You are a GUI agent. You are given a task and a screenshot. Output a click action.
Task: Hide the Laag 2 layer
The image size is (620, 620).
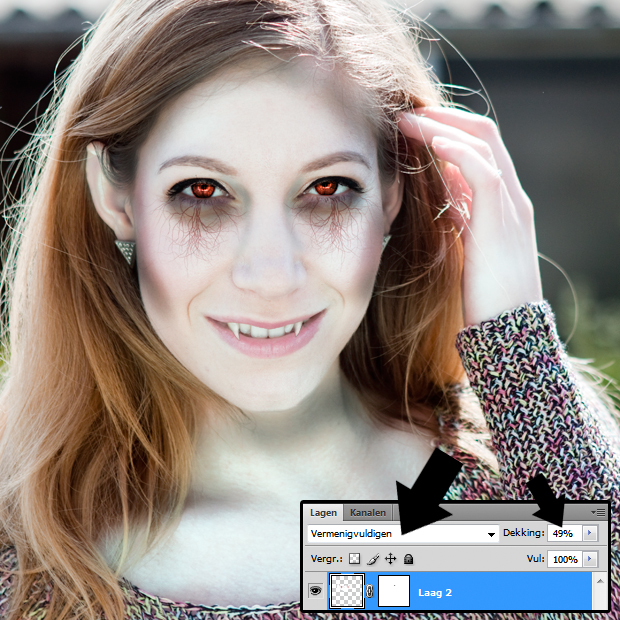pyautogui.click(x=314, y=592)
